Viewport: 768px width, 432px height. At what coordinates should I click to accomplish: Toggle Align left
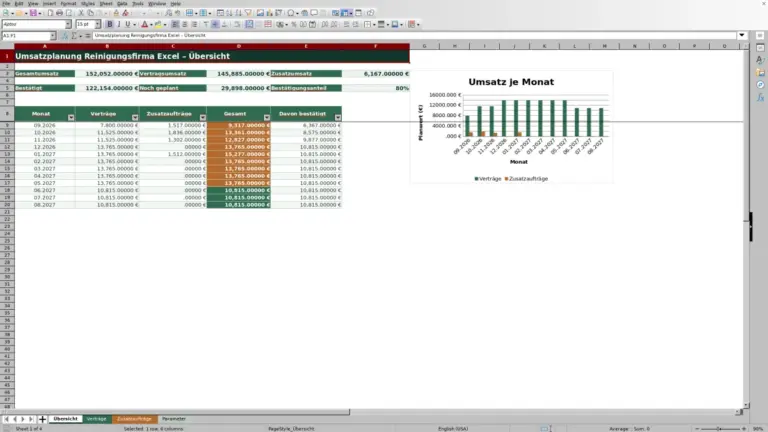[175, 24]
